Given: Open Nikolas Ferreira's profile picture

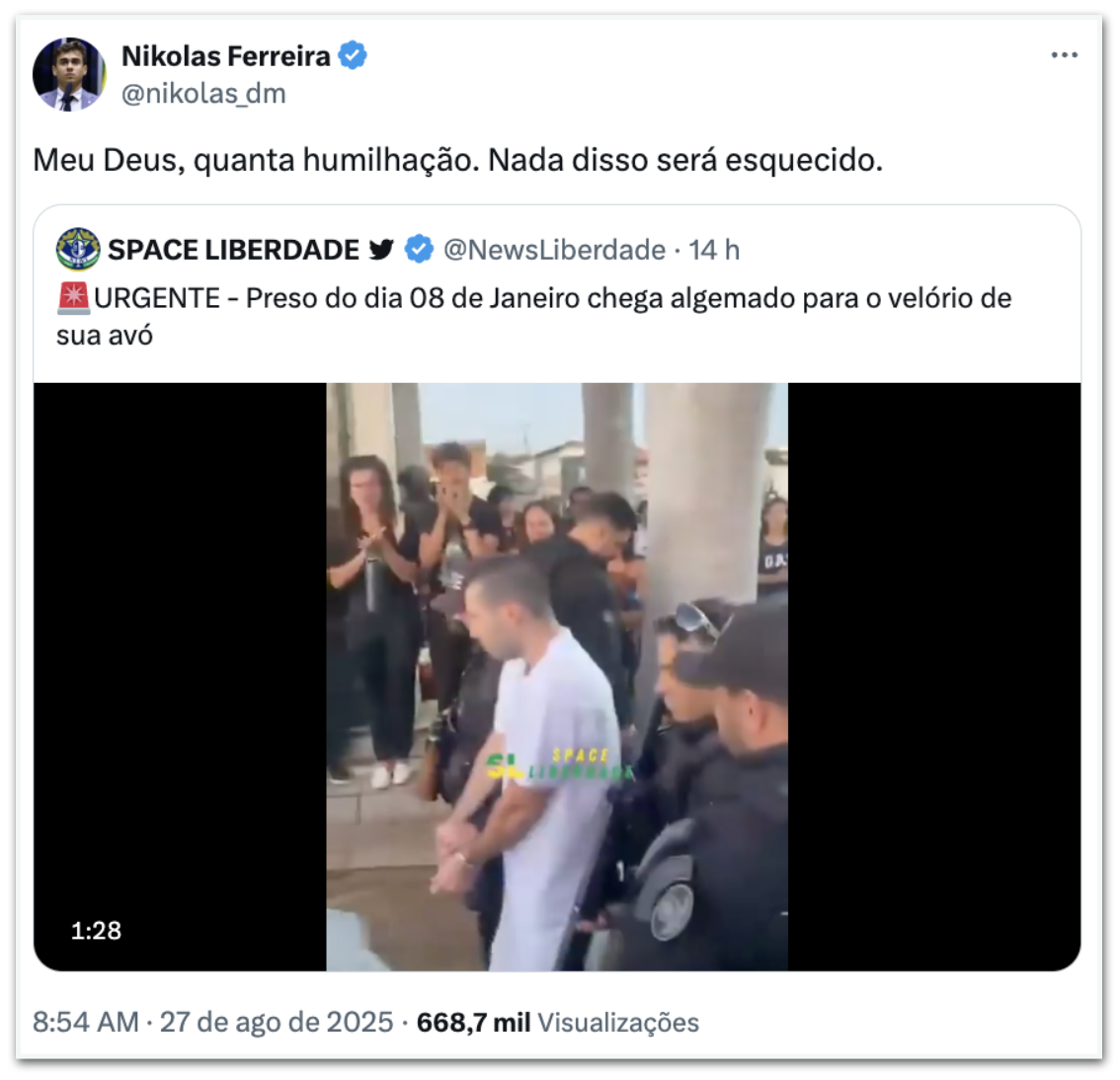Looking at the screenshot, I should click(x=68, y=74).
